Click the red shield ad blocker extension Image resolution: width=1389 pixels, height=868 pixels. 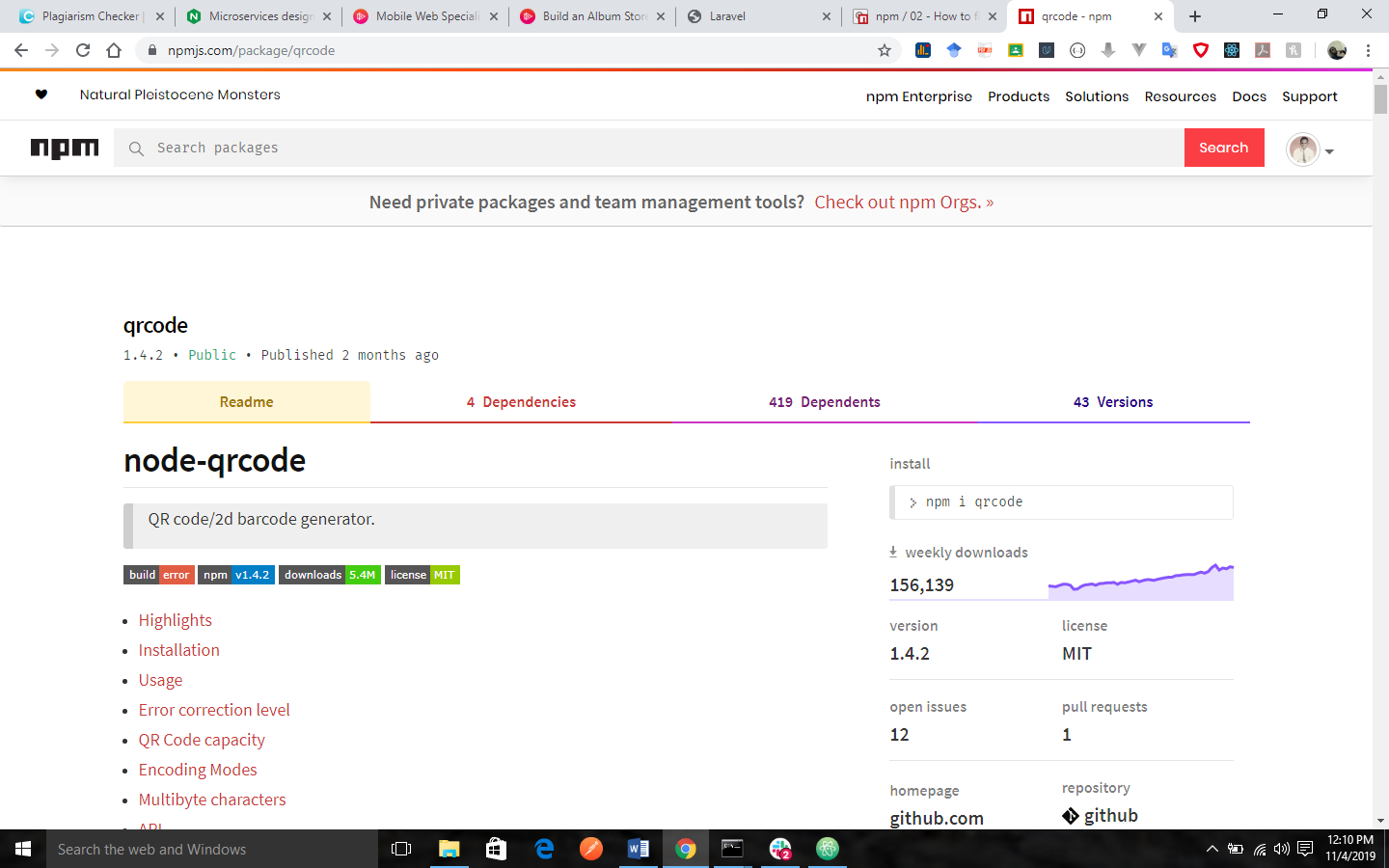(x=1201, y=50)
